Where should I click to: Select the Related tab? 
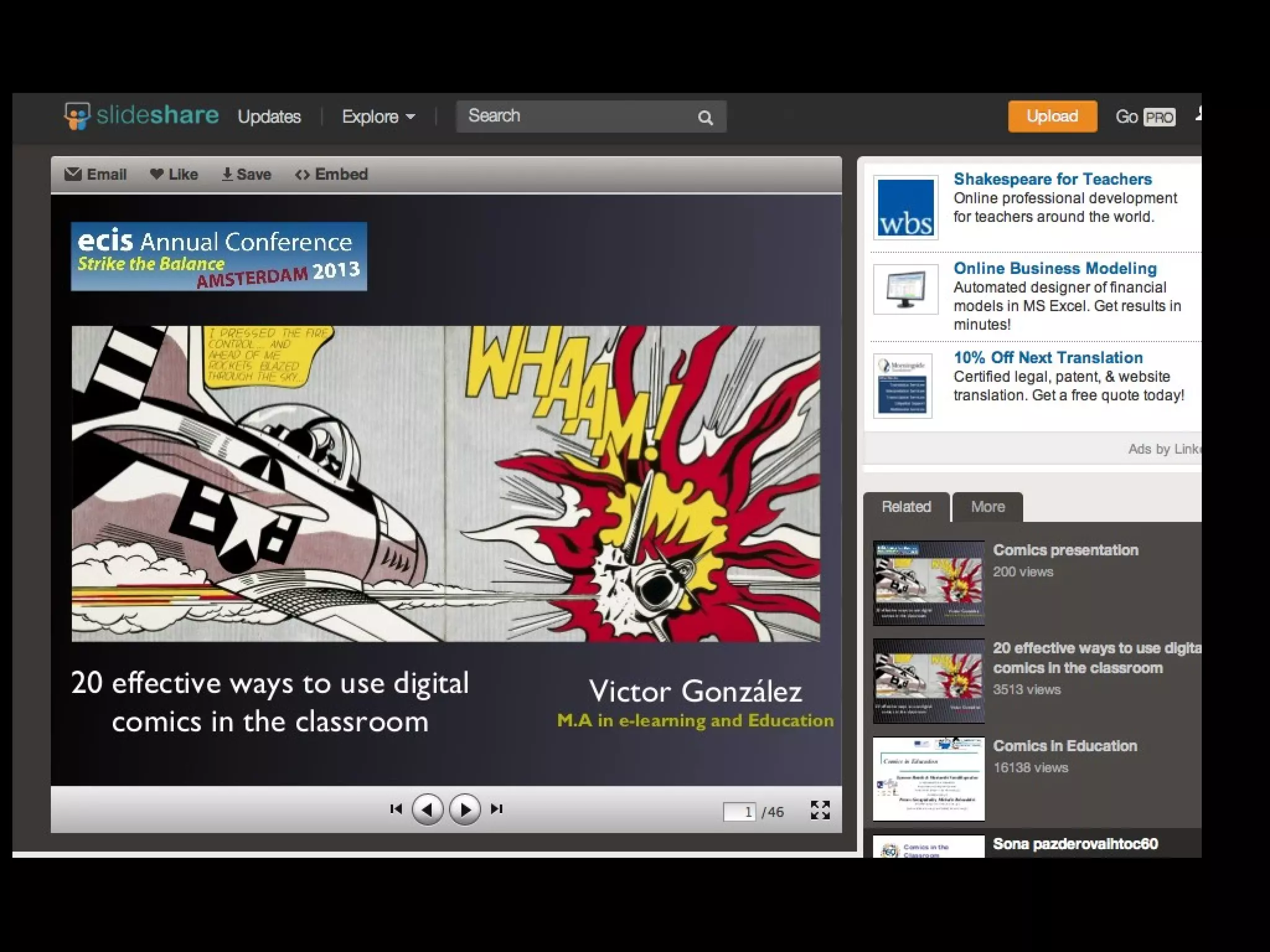pyautogui.click(x=906, y=507)
